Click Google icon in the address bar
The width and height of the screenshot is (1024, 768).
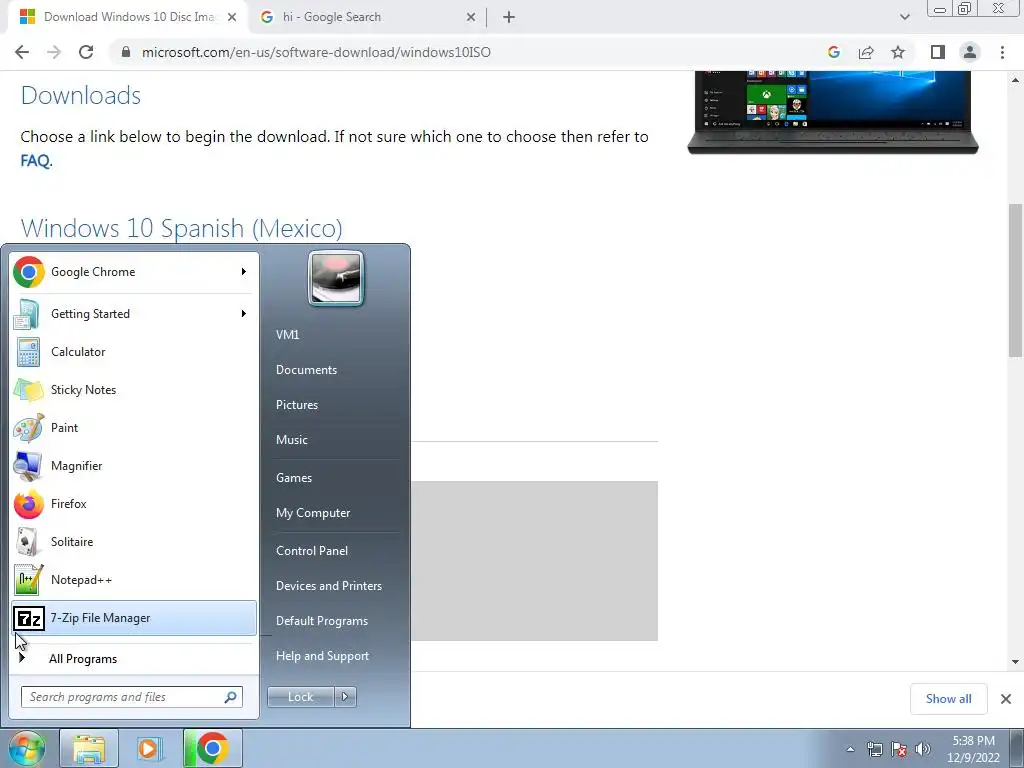834,52
